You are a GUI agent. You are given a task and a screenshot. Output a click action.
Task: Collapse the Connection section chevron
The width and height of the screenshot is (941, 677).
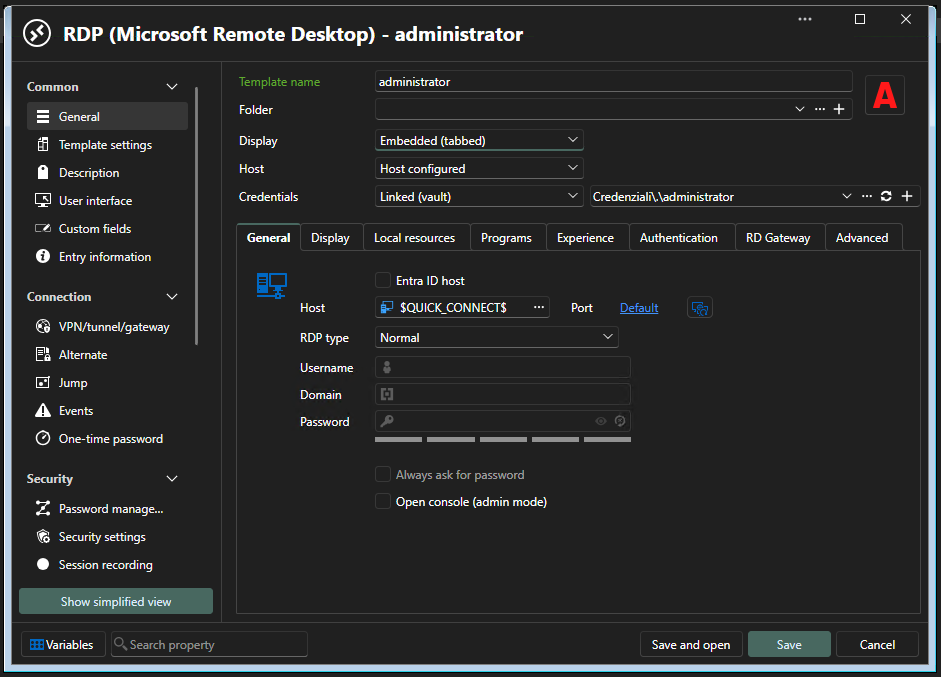pyautogui.click(x=172, y=296)
